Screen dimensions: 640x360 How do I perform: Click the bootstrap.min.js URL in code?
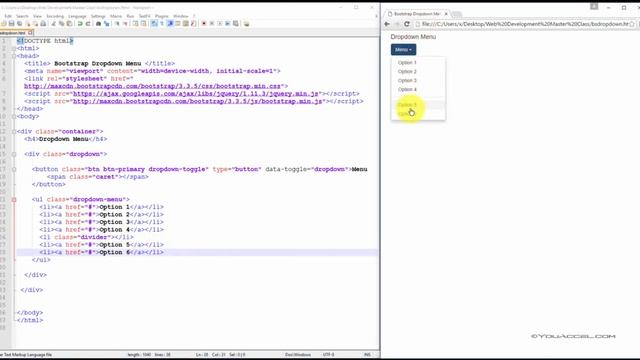[x=198, y=101]
